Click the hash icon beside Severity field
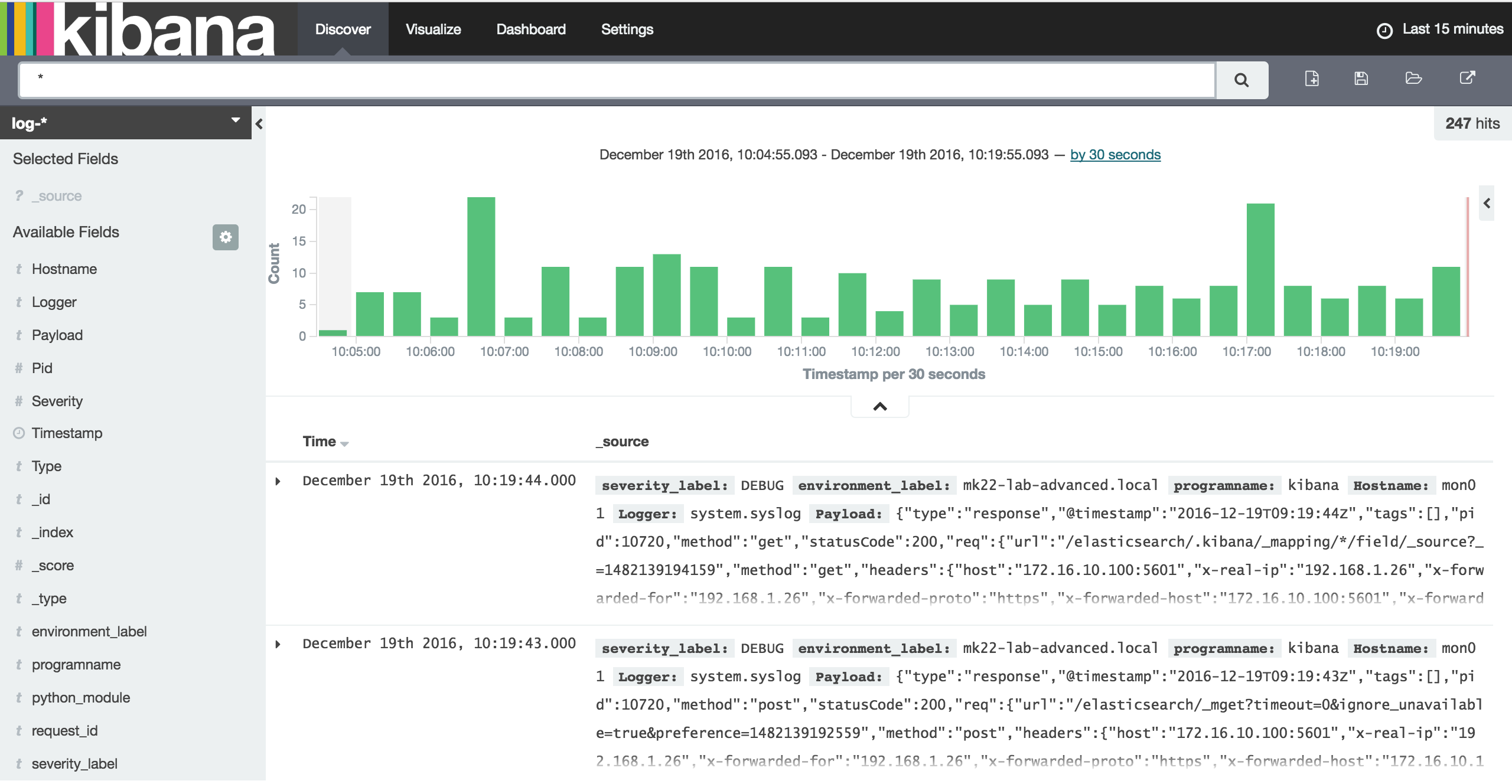Viewport: 1512px width, 784px height. tap(19, 401)
